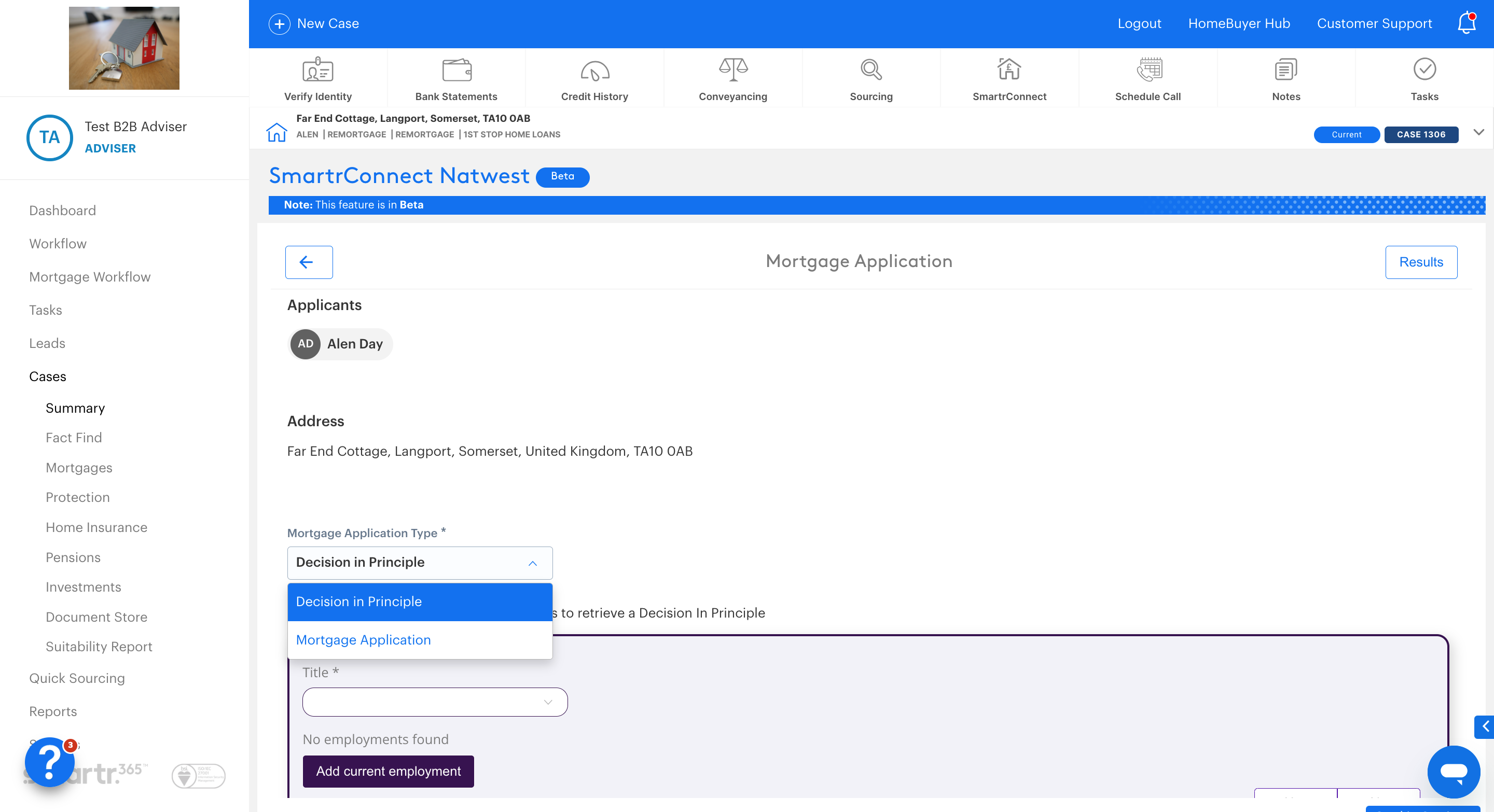Collapse the Mortgage Application Type dropdown
Viewport: 1494px width, 812px height.
(420, 563)
